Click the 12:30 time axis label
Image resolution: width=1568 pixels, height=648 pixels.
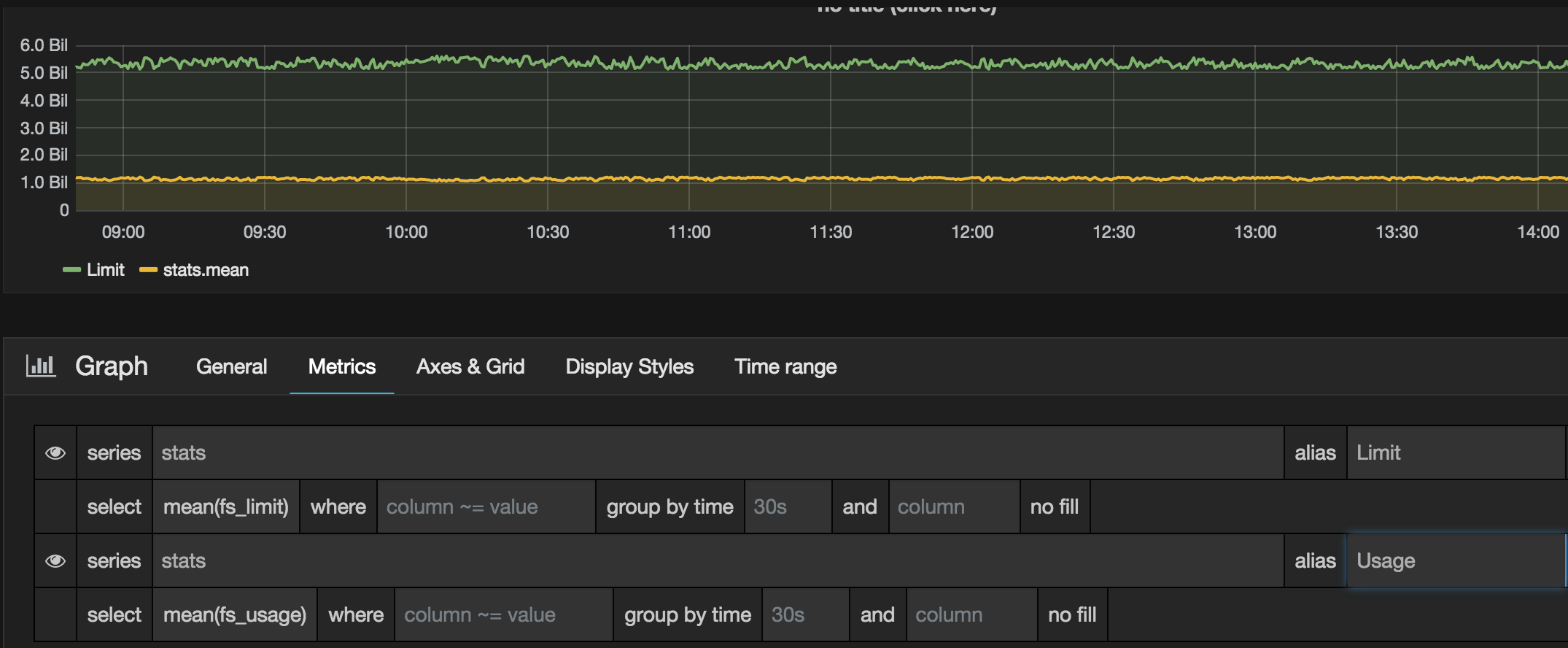[x=1114, y=232]
